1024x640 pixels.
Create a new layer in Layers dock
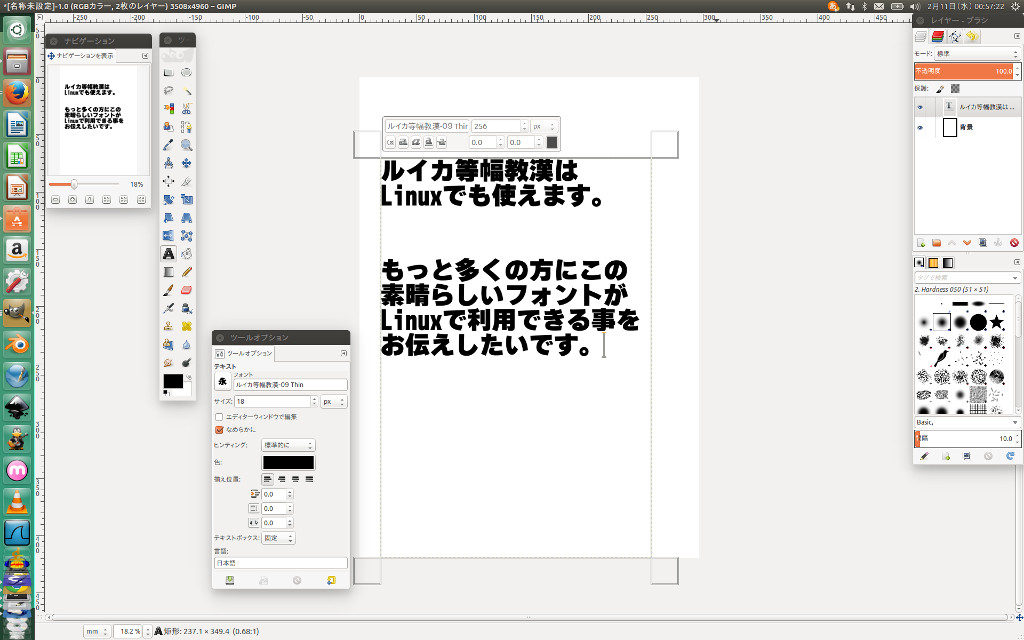tap(921, 243)
